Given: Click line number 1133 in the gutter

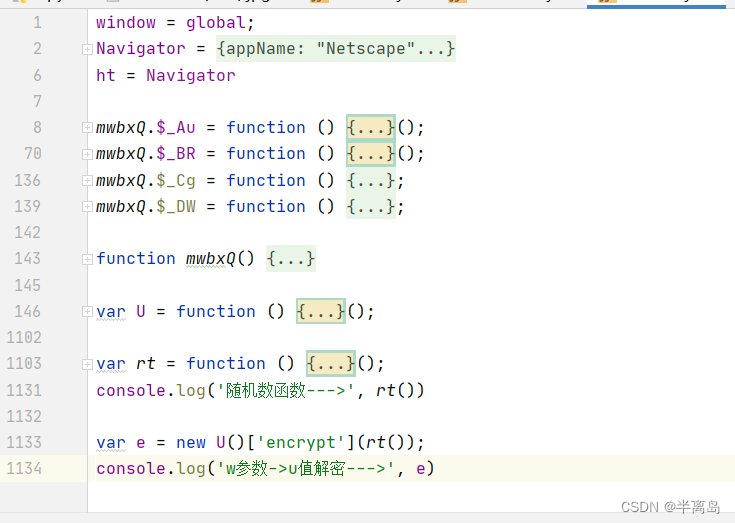Looking at the screenshot, I should click(24, 442).
